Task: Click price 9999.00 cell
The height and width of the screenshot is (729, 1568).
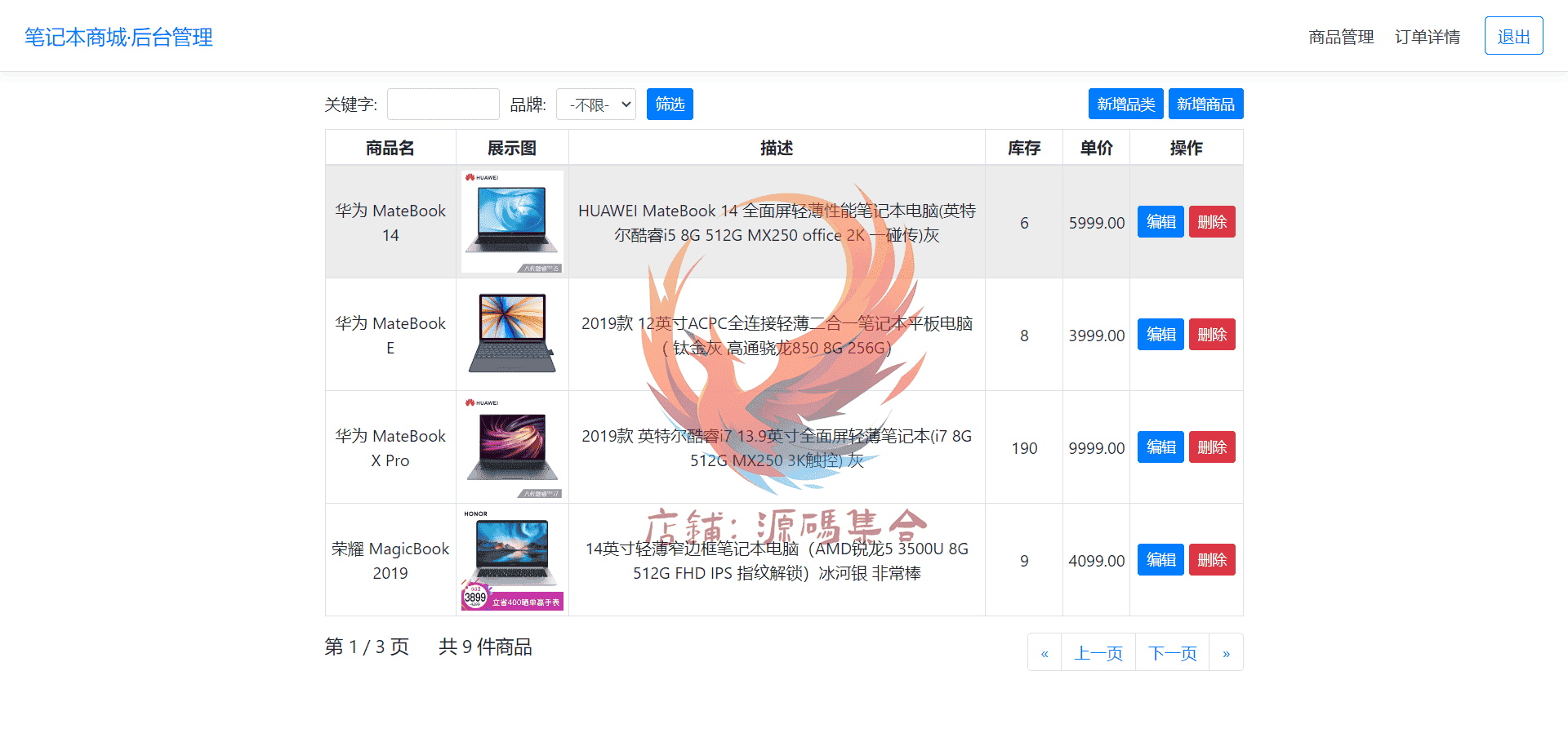Action: pyautogui.click(x=1097, y=448)
